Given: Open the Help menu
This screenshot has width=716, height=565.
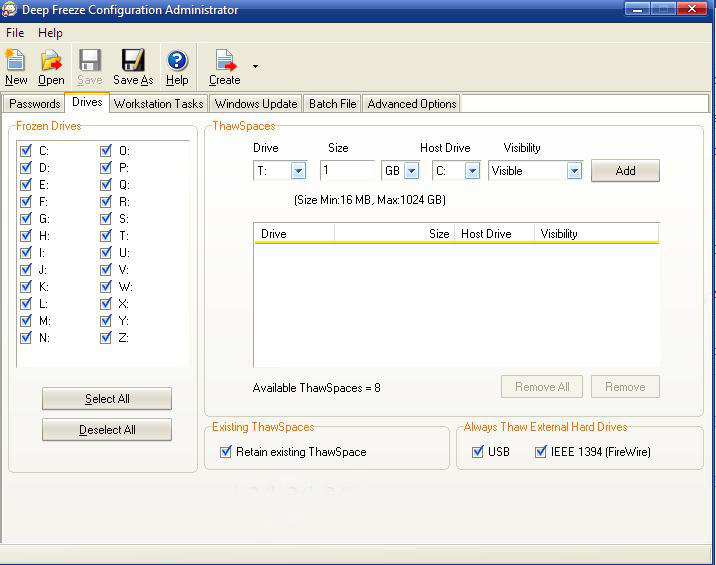Looking at the screenshot, I should (50, 33).
